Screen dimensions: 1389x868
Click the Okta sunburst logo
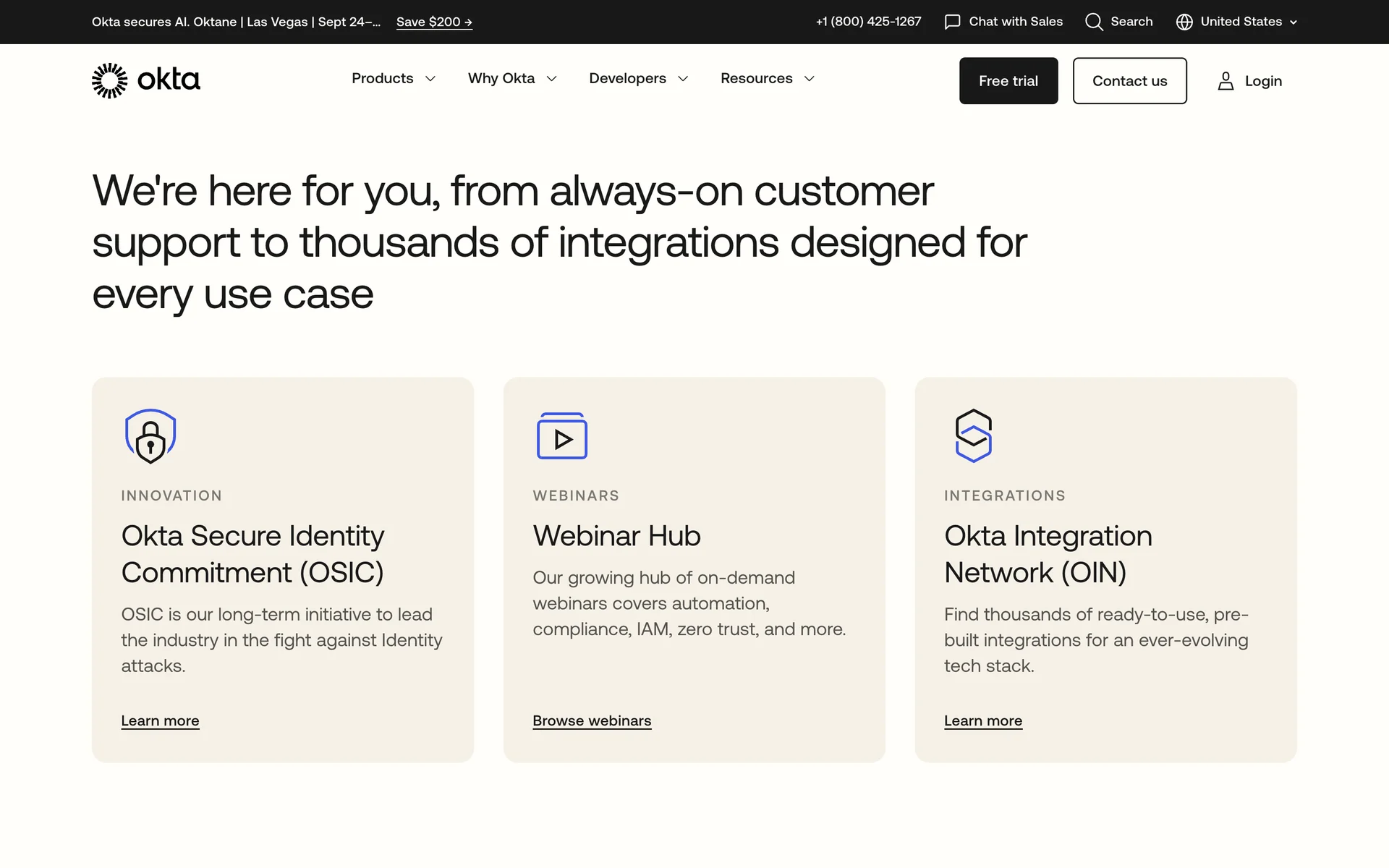point(109,80)
